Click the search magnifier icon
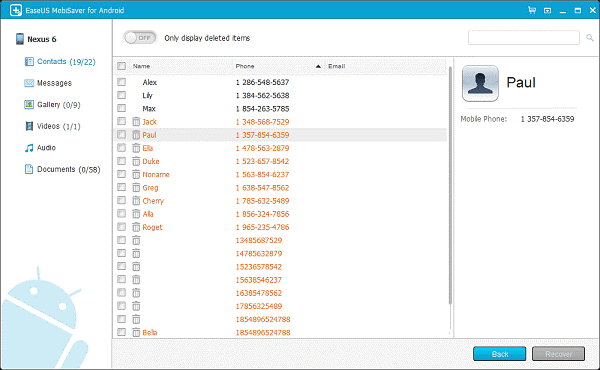This screenshot has width=600, height=370. click(590, 37)
